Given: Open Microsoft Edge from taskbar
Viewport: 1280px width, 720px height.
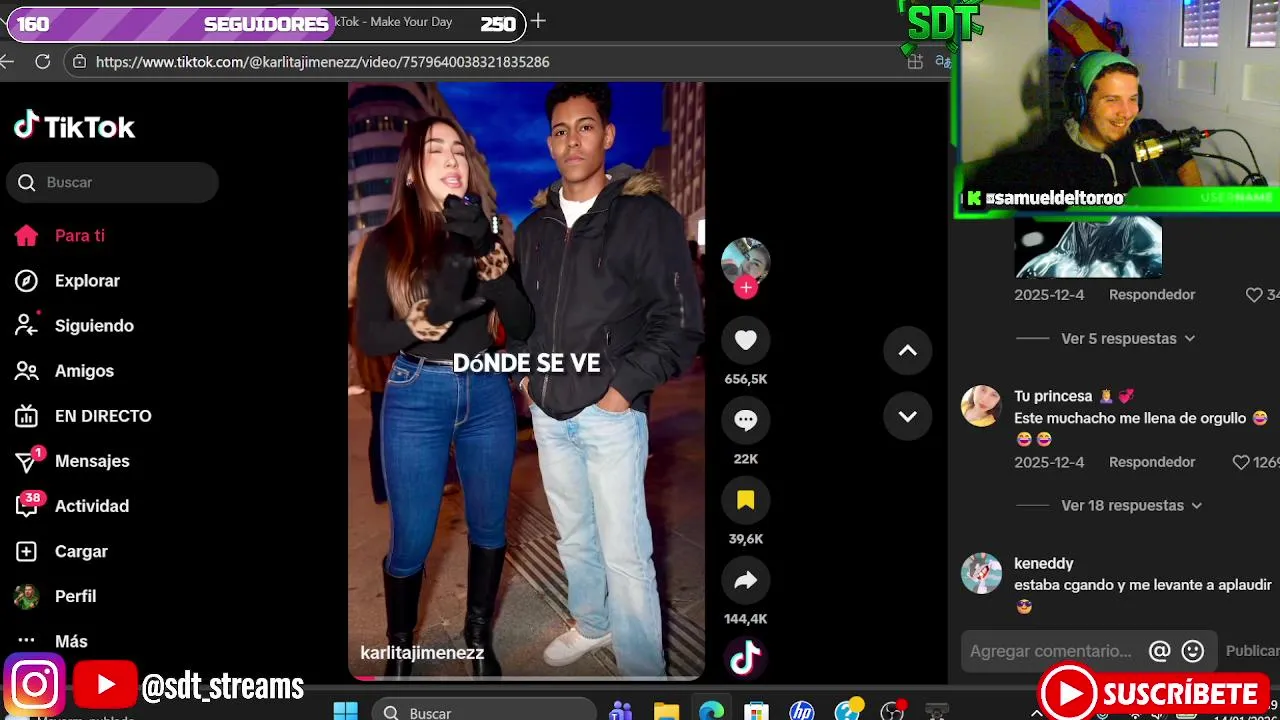Looking at the screenshot, I should (x=711, y=711).
